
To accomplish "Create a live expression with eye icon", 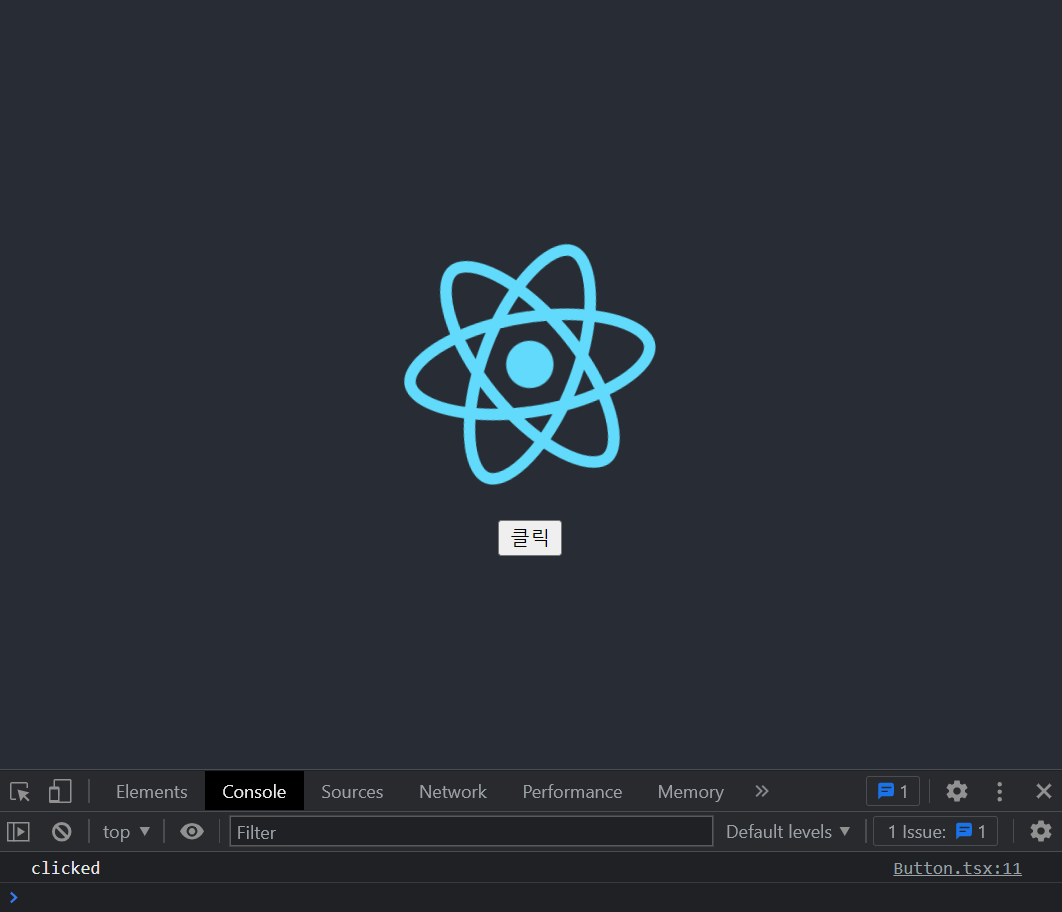I will [192, 831].
